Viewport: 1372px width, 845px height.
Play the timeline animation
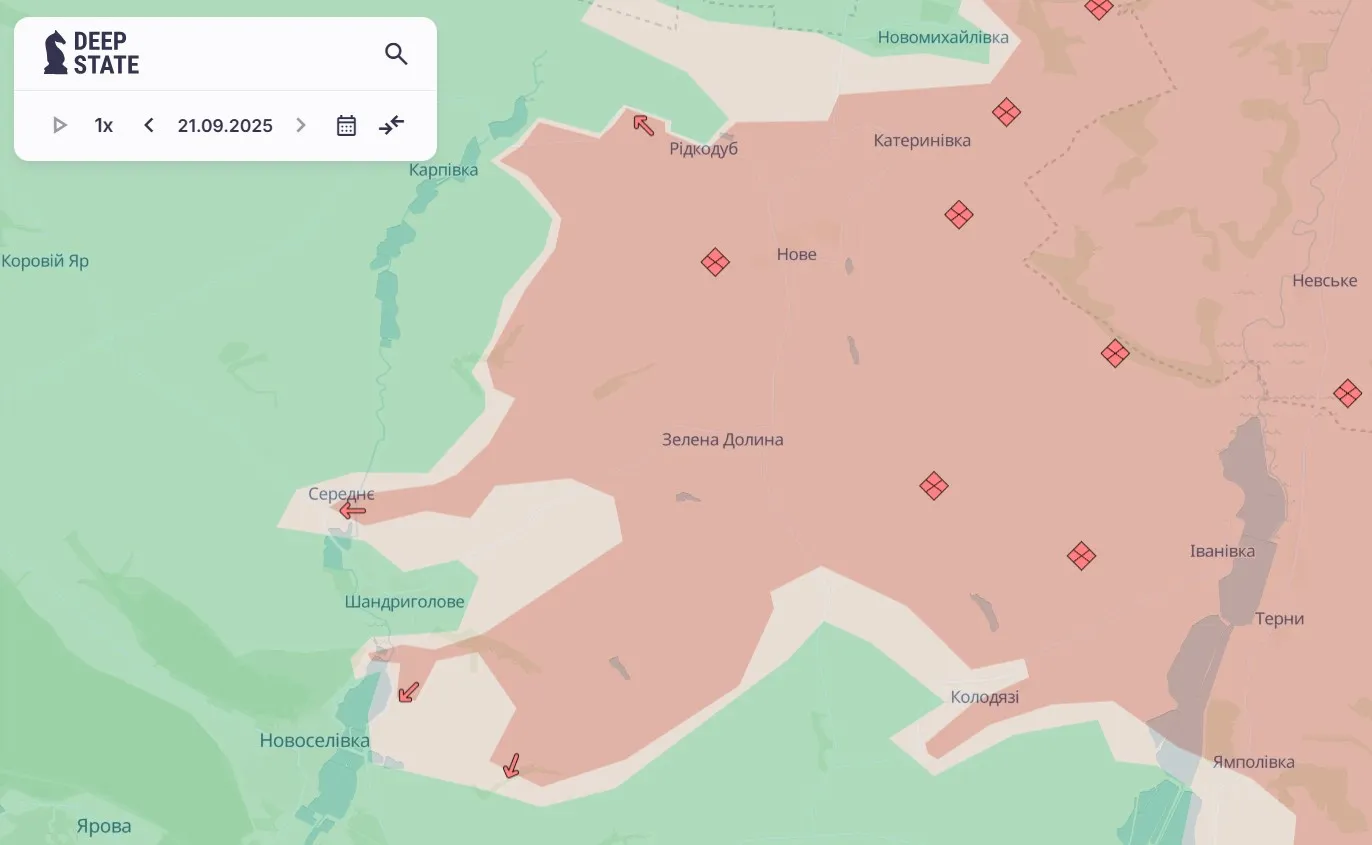pyautogui.click(x=60, y=125)
